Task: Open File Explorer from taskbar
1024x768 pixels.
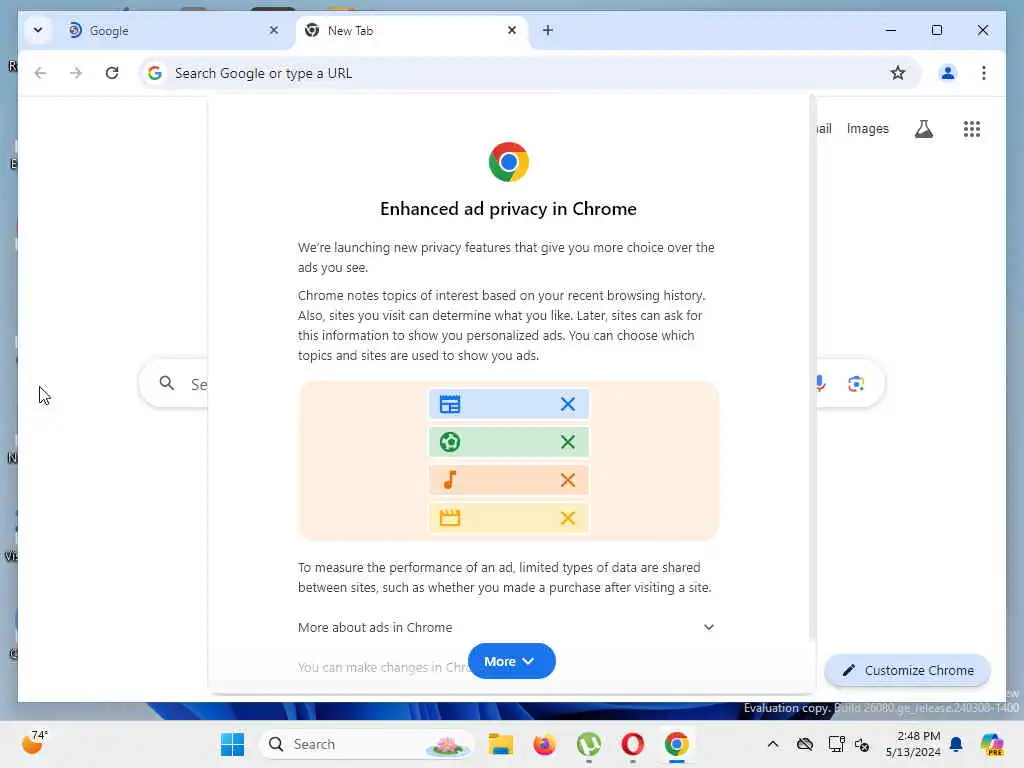Action: (x=501, y=744)
